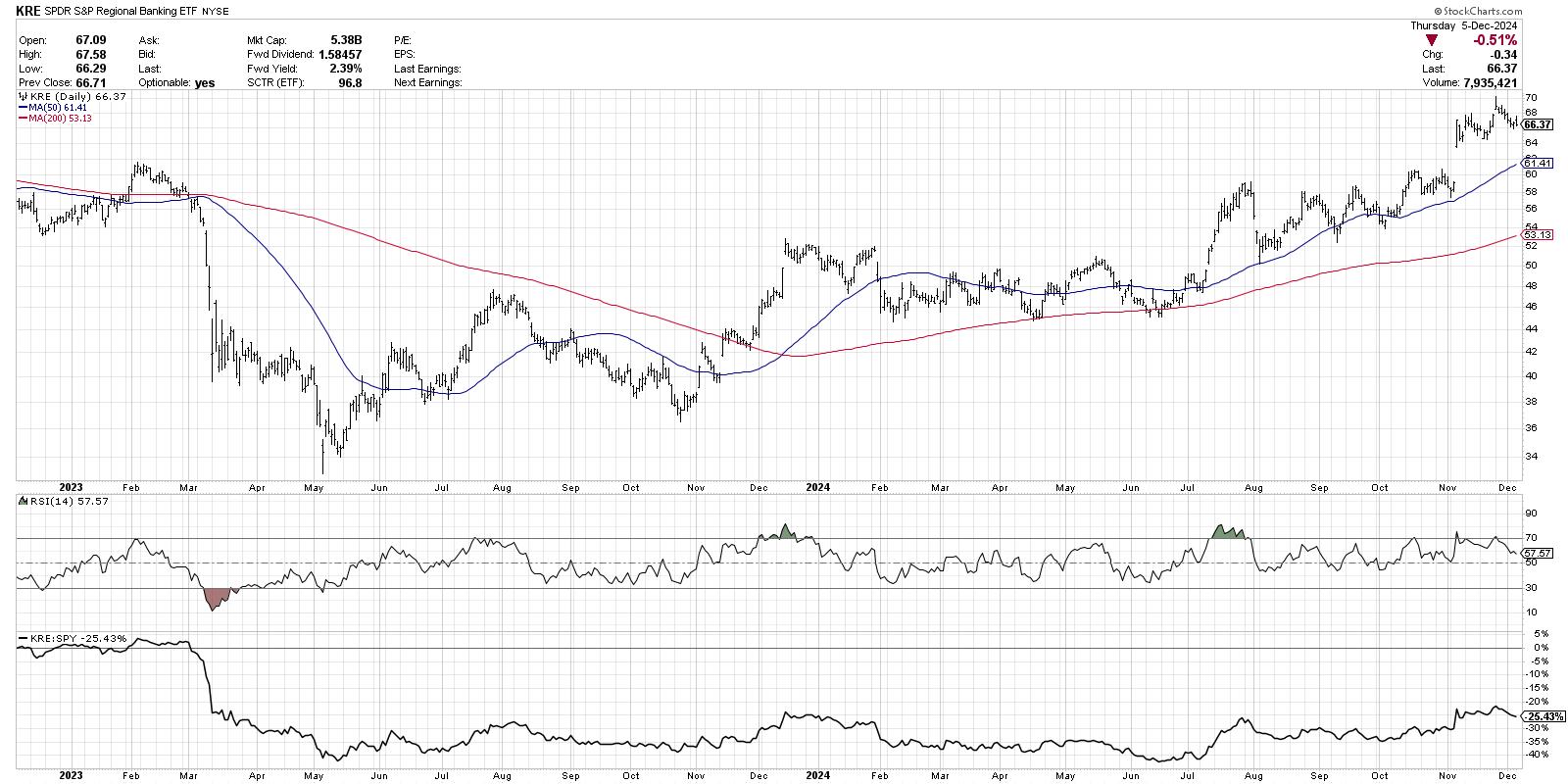
Task: Click the Optionable yes value
Action: [x=205, y=83]
